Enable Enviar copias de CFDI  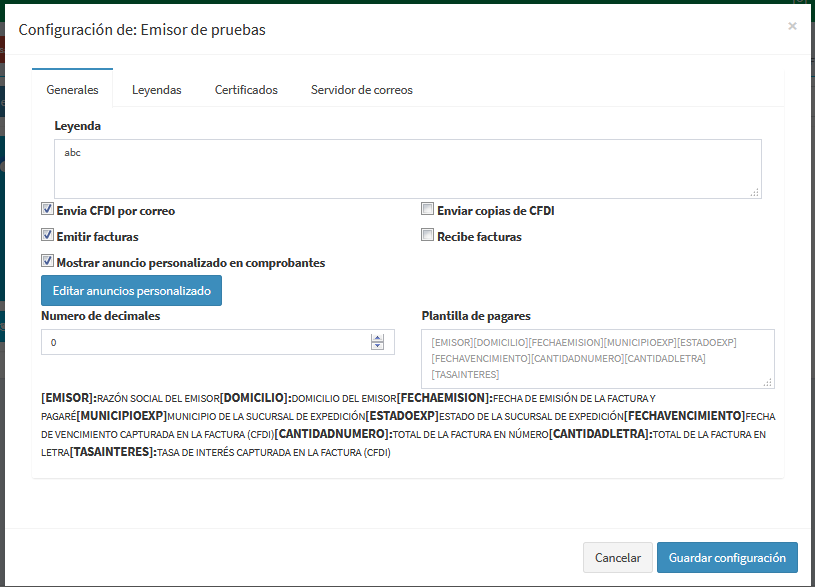(428, 210)
